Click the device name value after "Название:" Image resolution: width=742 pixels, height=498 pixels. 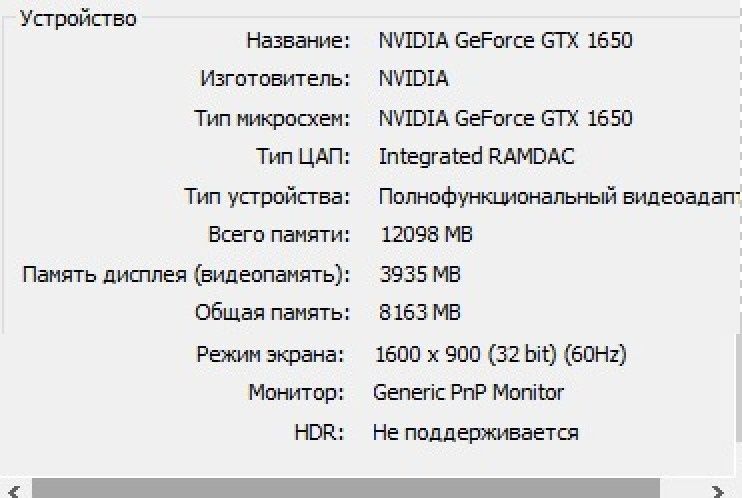505,41
